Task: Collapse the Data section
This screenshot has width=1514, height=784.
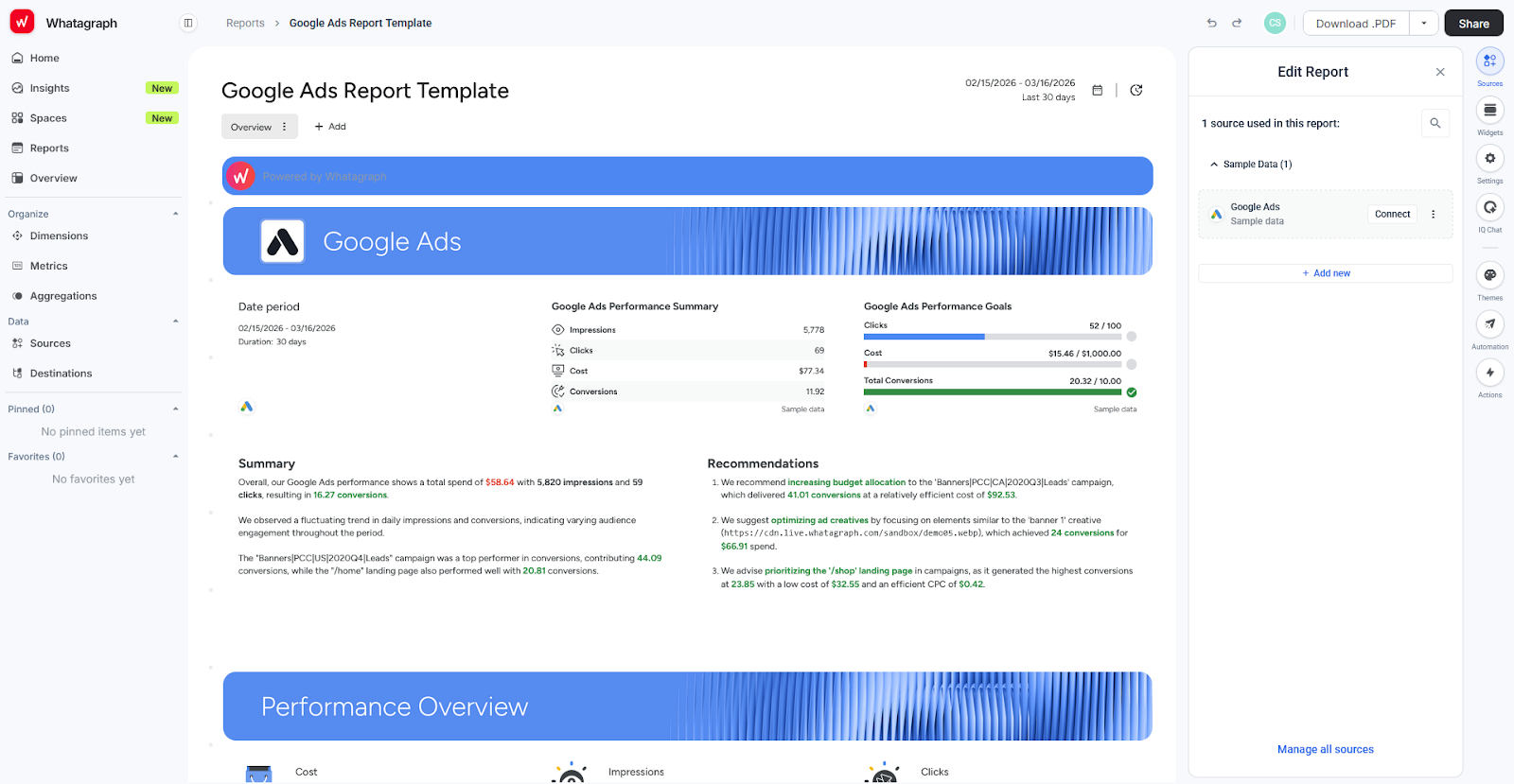Action: [175, 322]
